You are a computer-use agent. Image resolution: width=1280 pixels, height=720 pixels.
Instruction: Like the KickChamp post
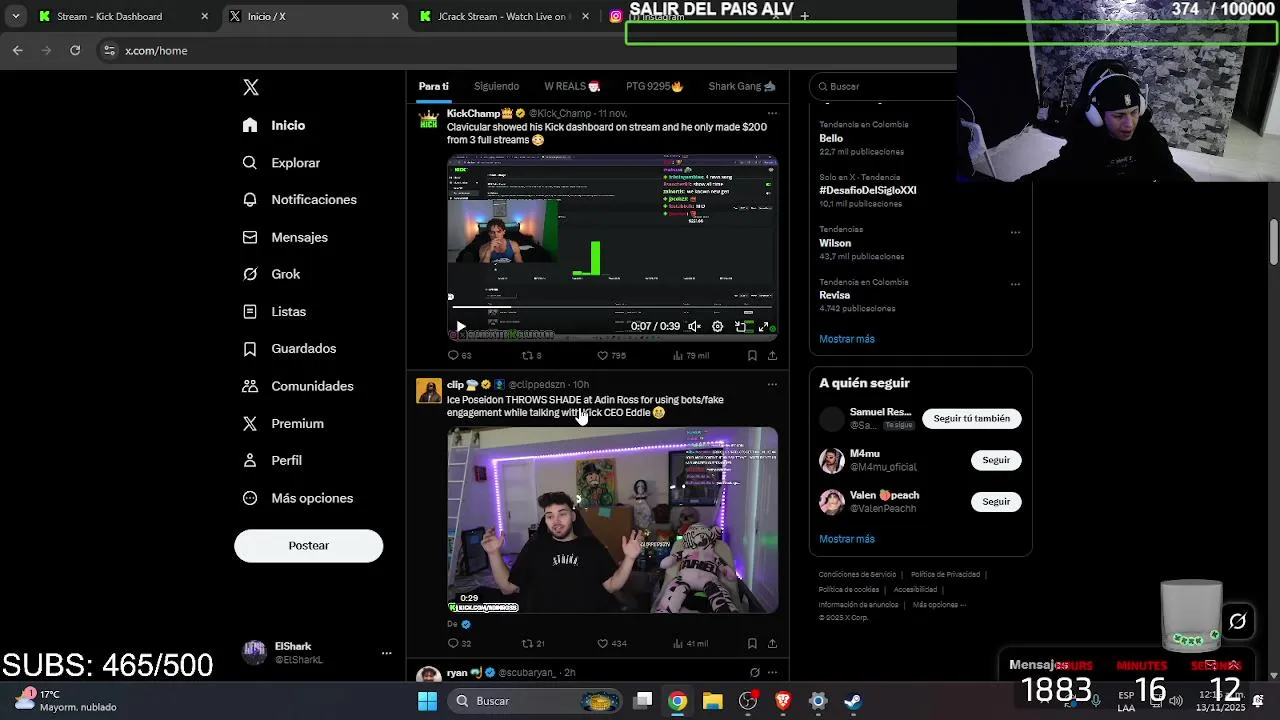coord(610,355)
